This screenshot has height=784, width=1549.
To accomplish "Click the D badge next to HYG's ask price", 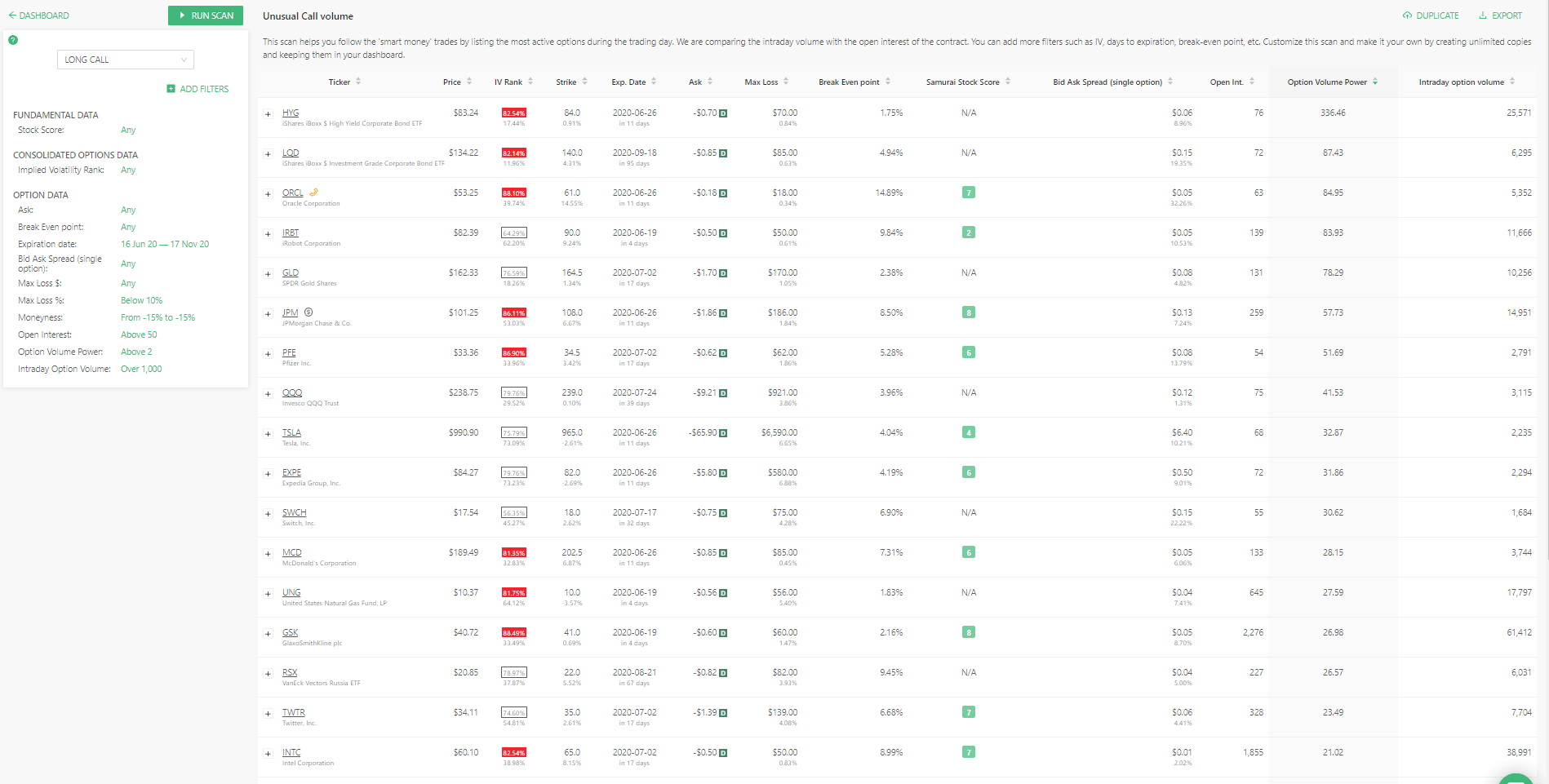I will 721,113.
